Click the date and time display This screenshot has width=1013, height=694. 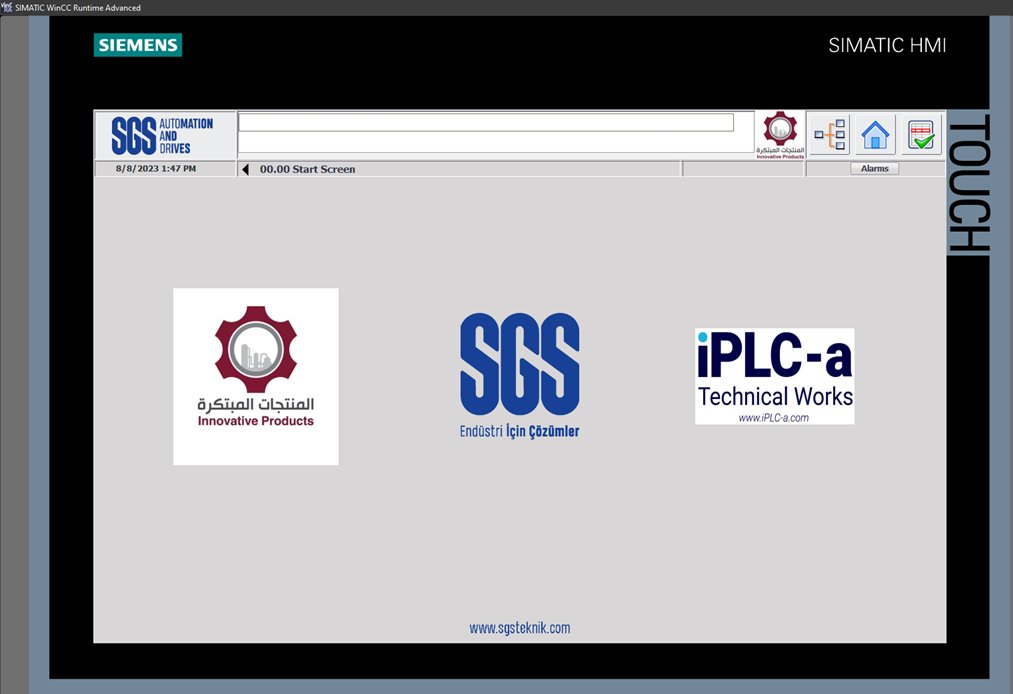click(156, 169)
